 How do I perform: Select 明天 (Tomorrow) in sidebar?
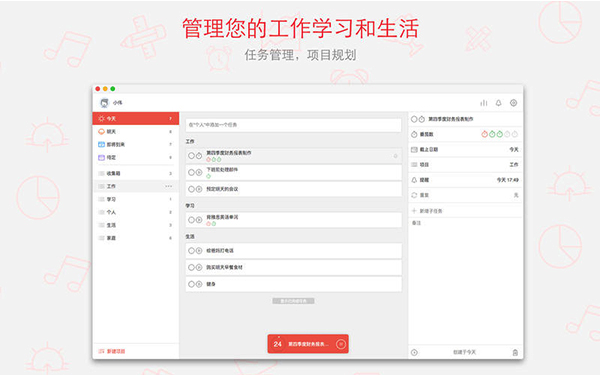click(136, 132)
